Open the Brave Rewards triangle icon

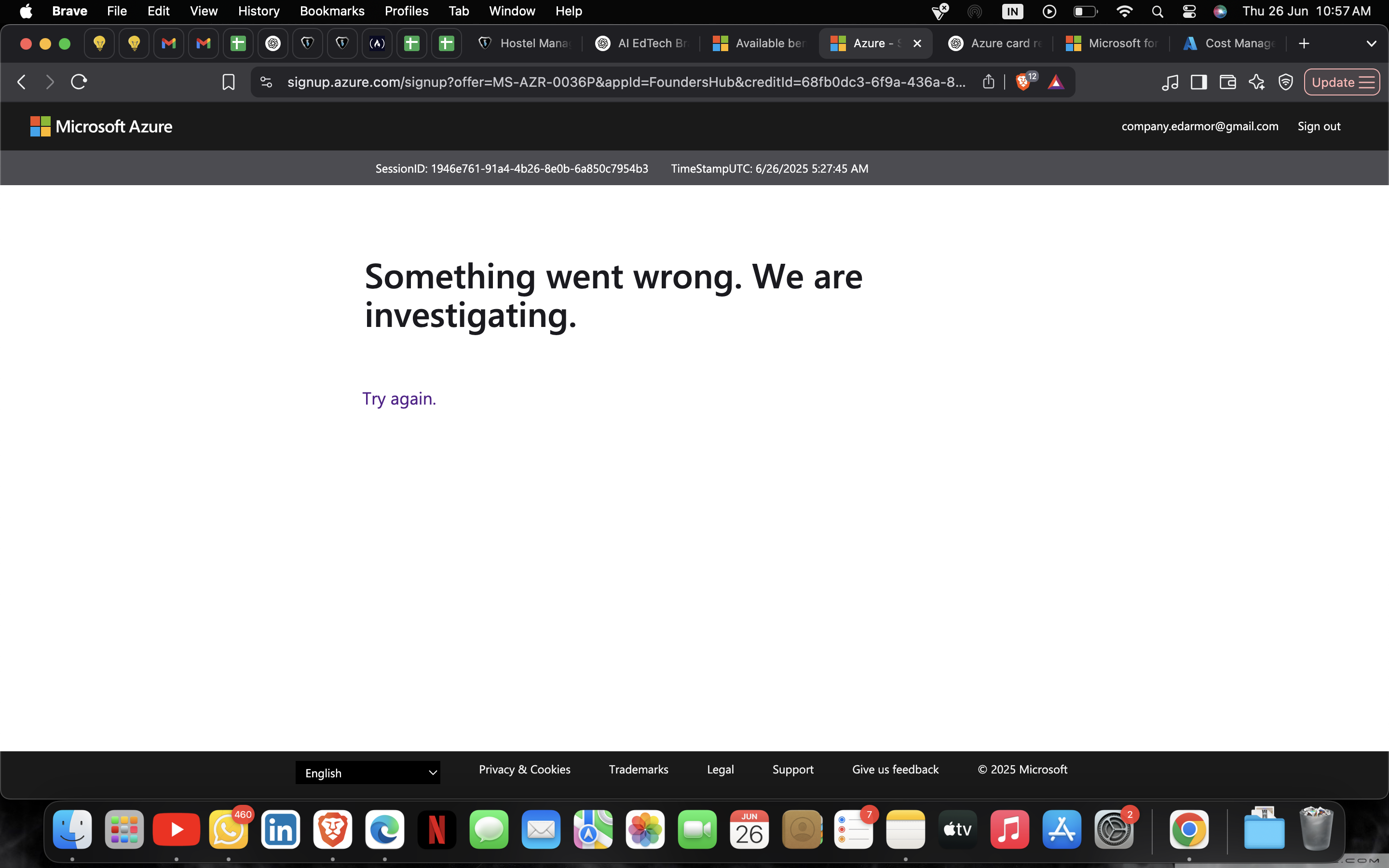coord(1057,82)
